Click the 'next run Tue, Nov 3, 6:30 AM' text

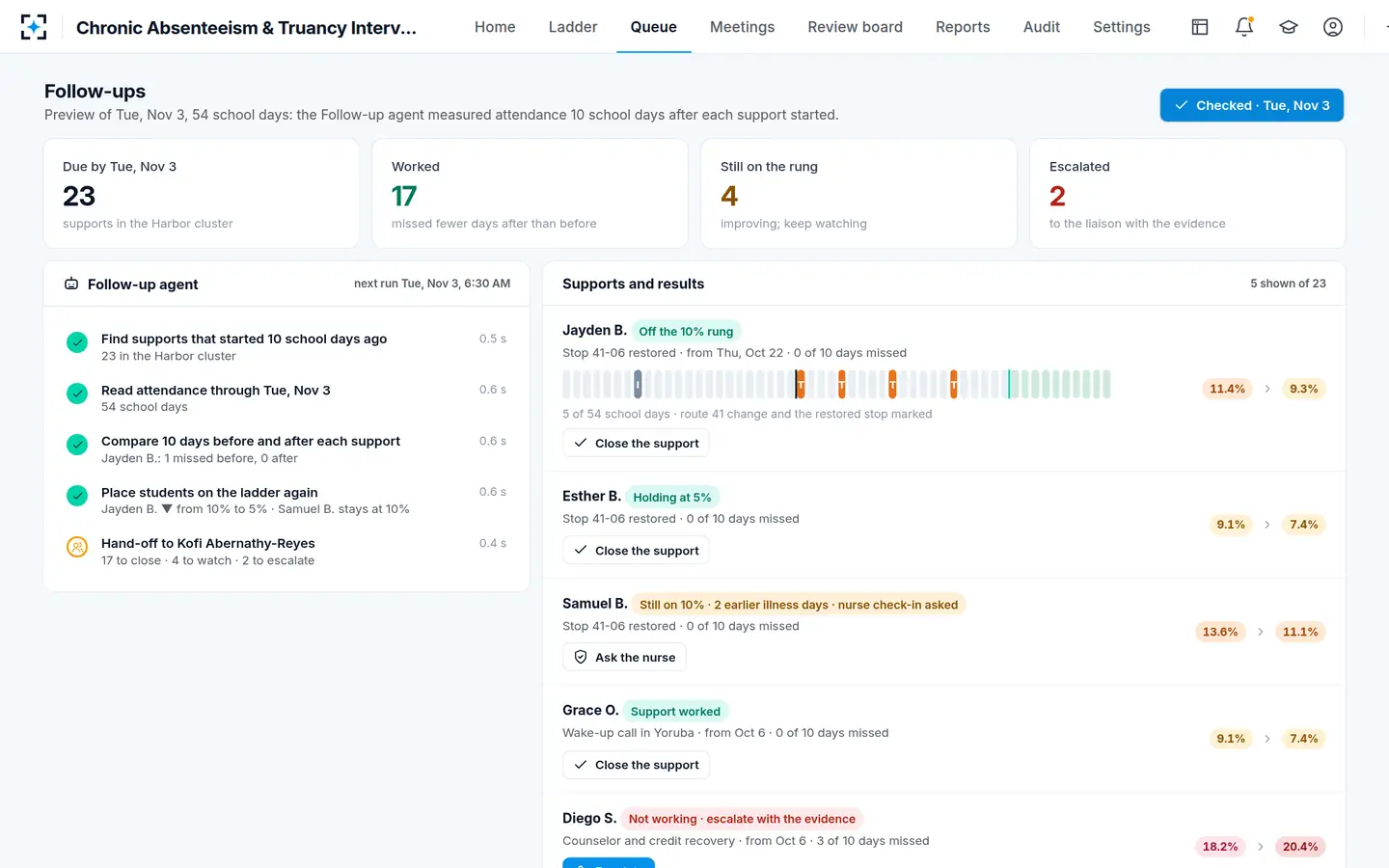(432, 284)
